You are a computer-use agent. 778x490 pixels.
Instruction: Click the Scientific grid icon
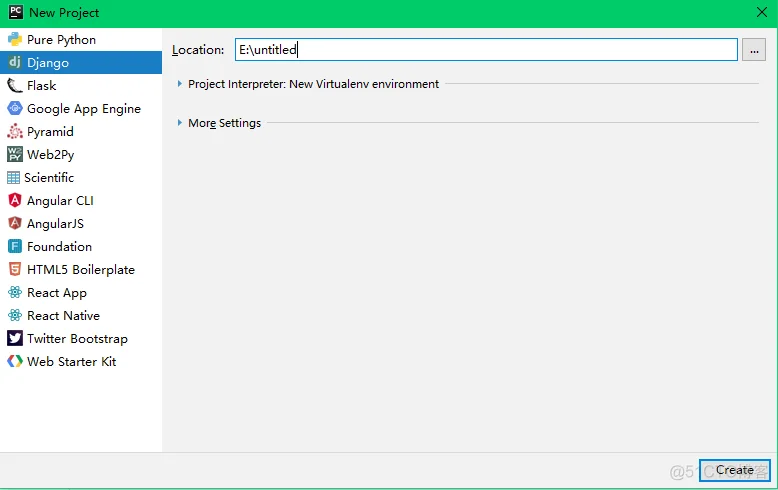[x=13, y=178]
